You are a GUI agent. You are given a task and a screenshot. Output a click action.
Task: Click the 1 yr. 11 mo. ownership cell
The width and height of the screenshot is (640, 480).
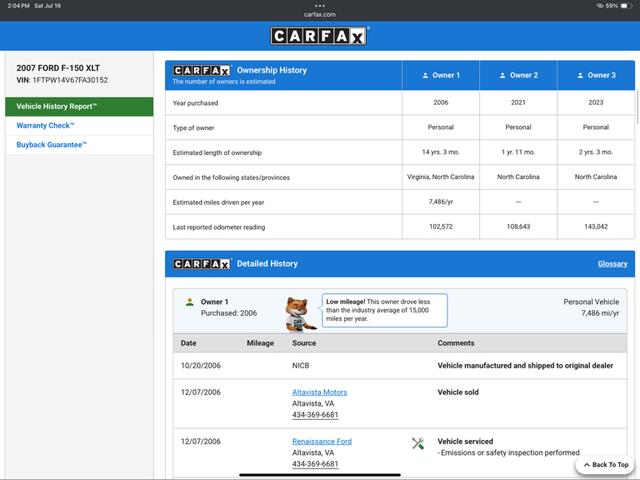click(518, 152)
